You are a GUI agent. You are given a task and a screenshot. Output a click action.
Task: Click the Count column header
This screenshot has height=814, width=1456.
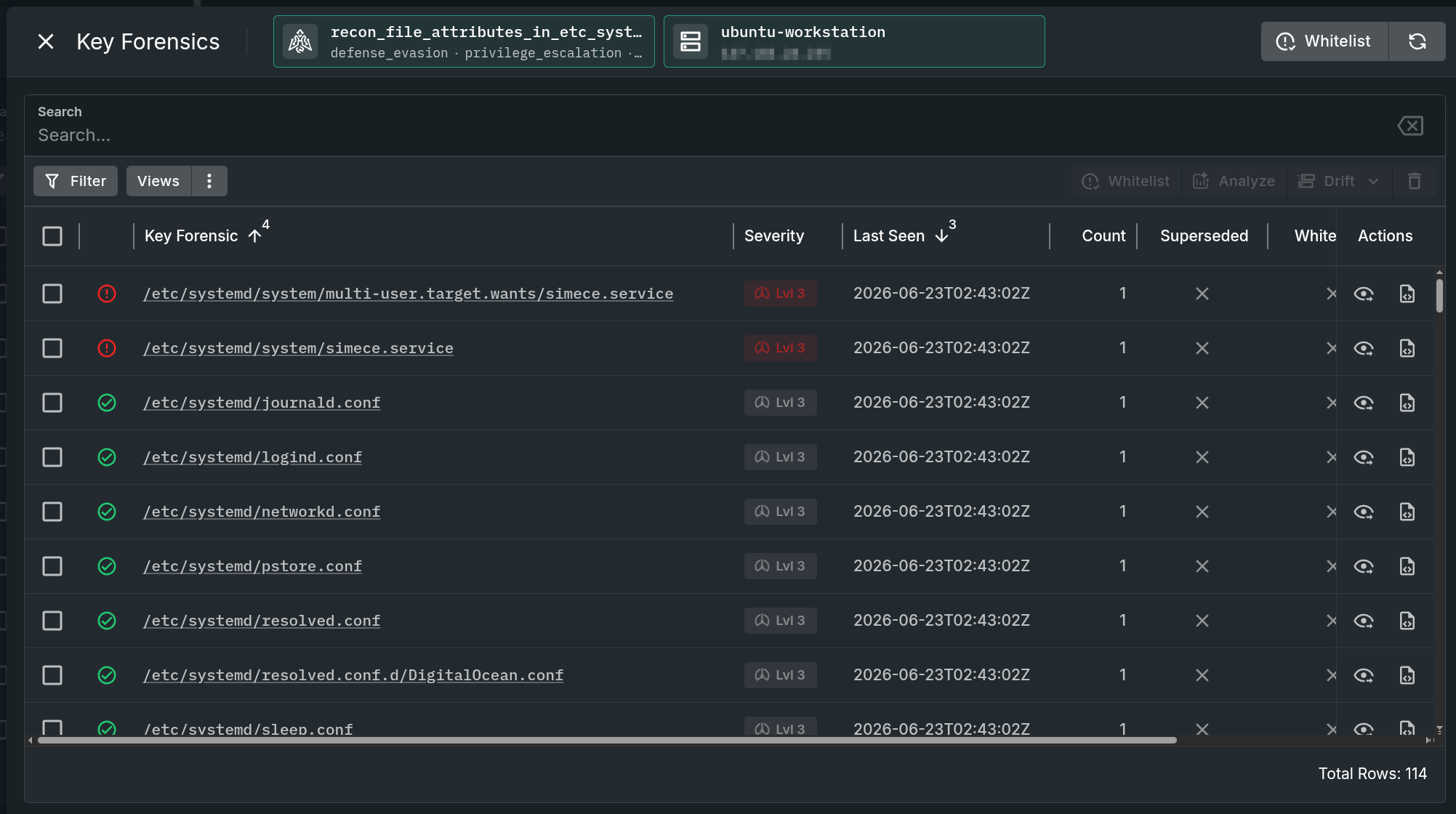coord(1103,236)
